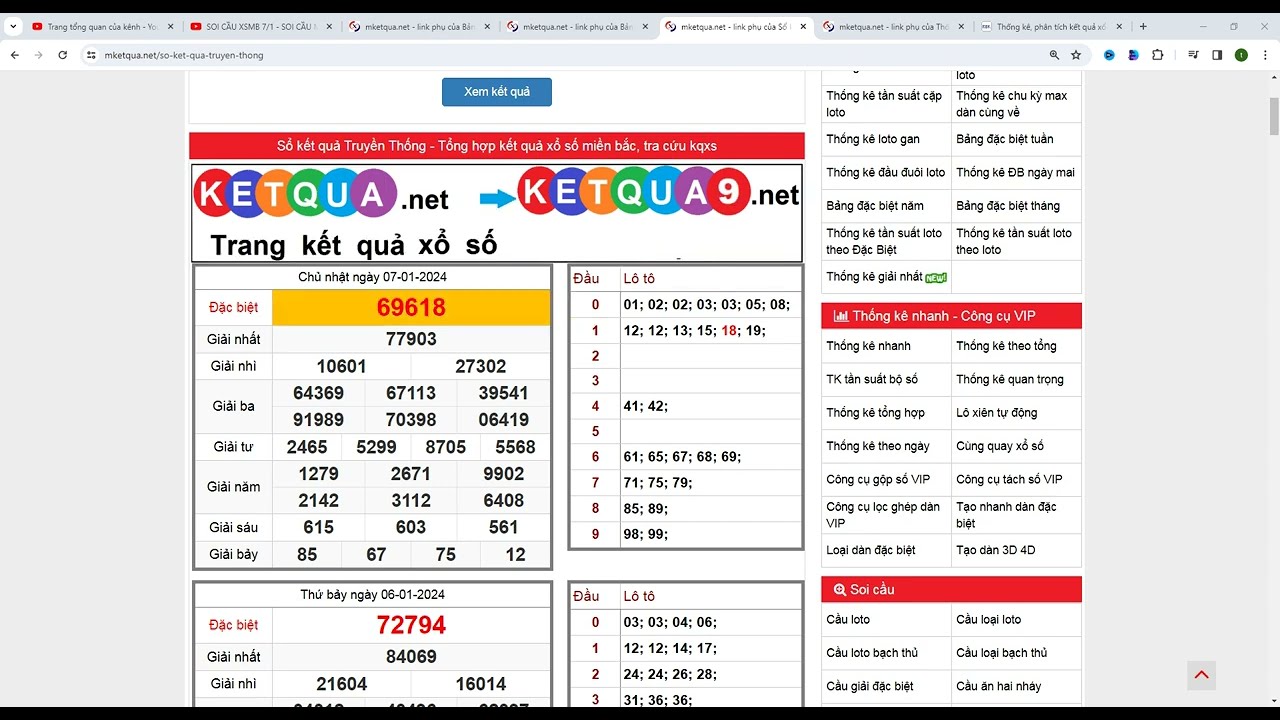Open 'Thống kê ĐB ngày mai' link
This screenshot has height=720, width=1280.
click(x=1015, y=172)
